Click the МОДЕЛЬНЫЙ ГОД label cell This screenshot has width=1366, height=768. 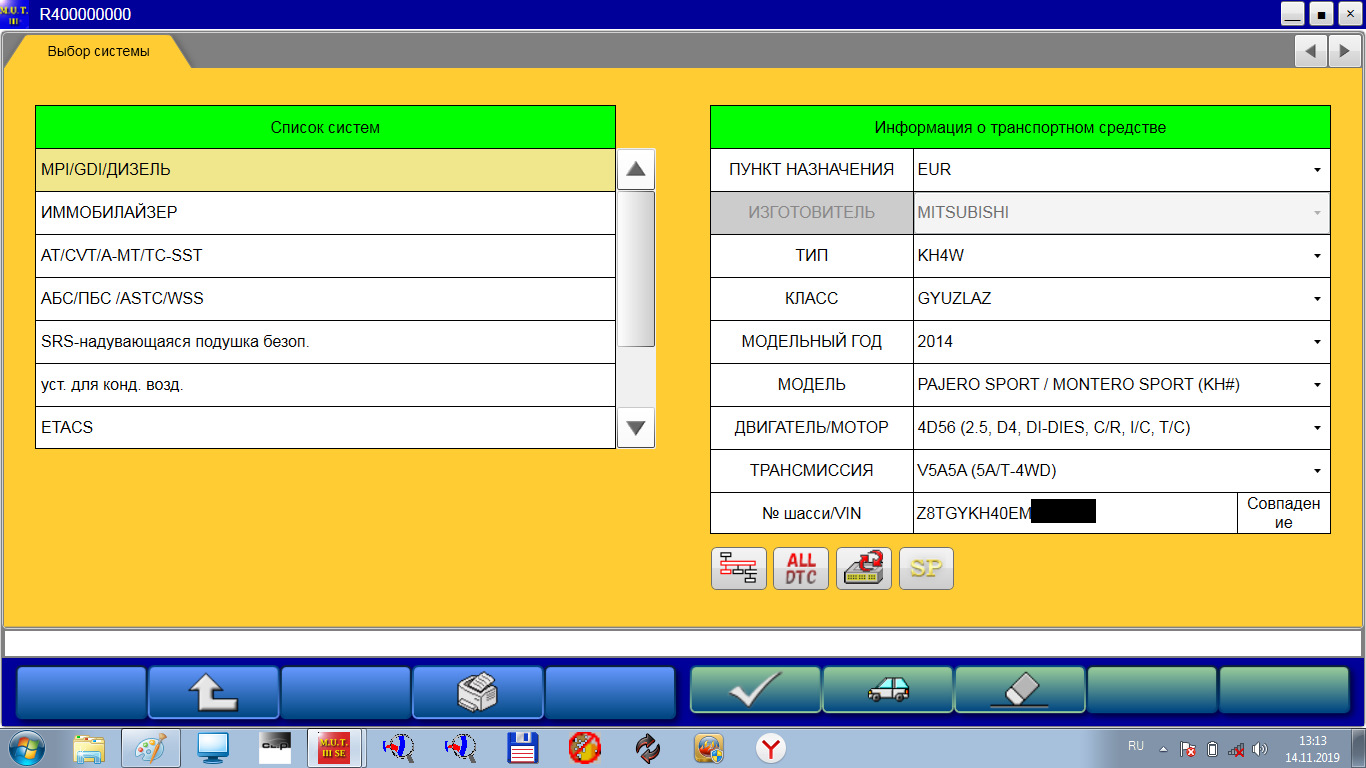(x=812, y=342)
